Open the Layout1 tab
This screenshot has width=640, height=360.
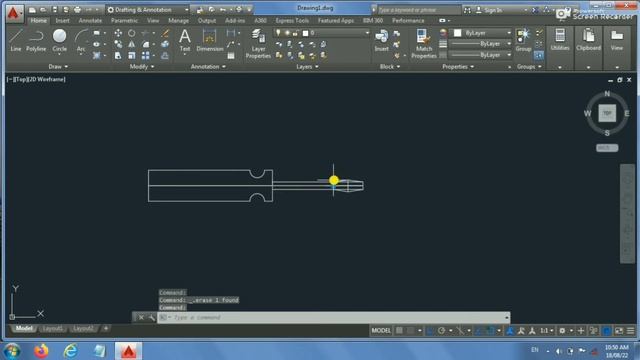click(x=53, y=329)
